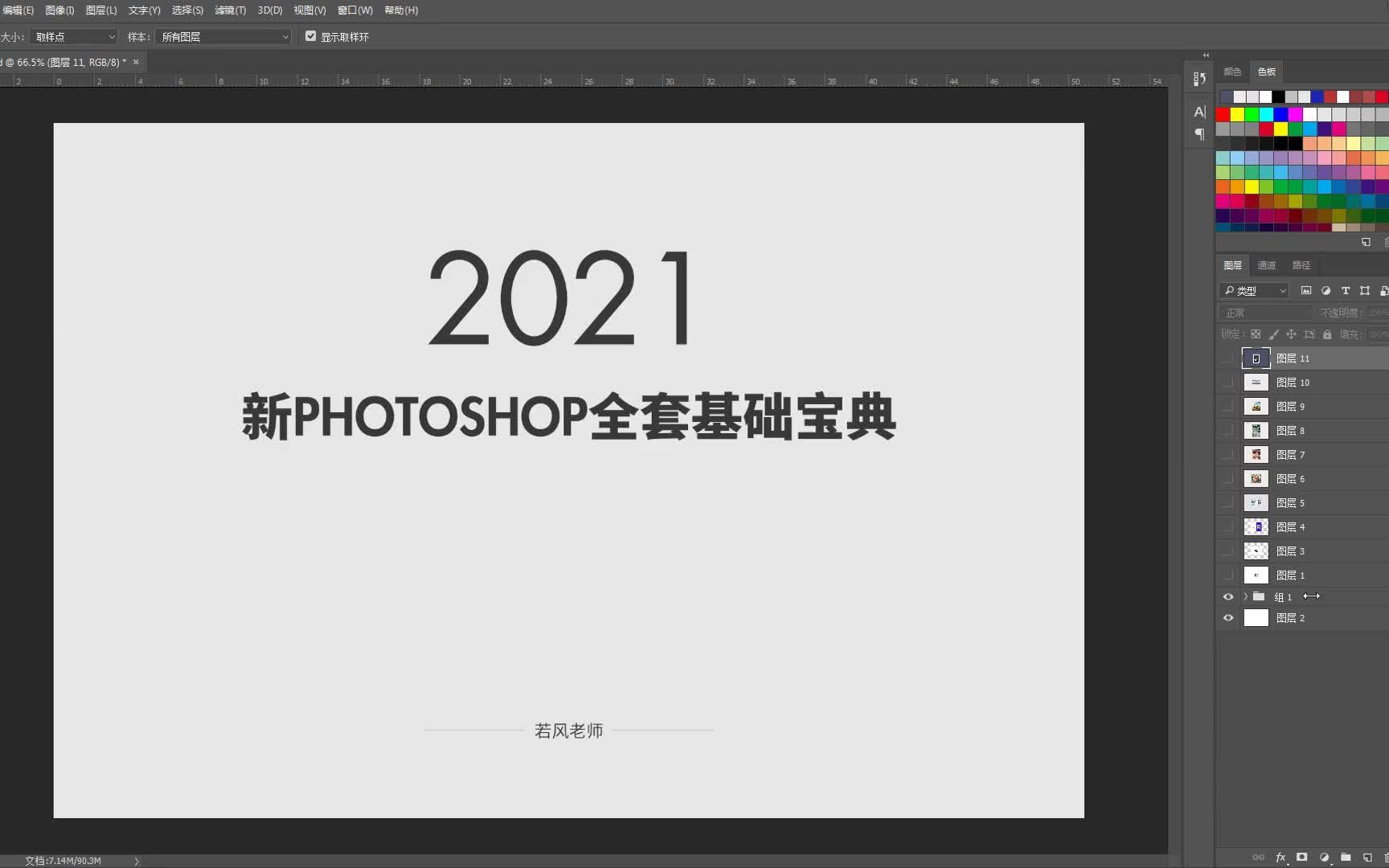Hide the 组 1 group with eye icon
Screen dimensions: 1389x868
click(1228, 597)
